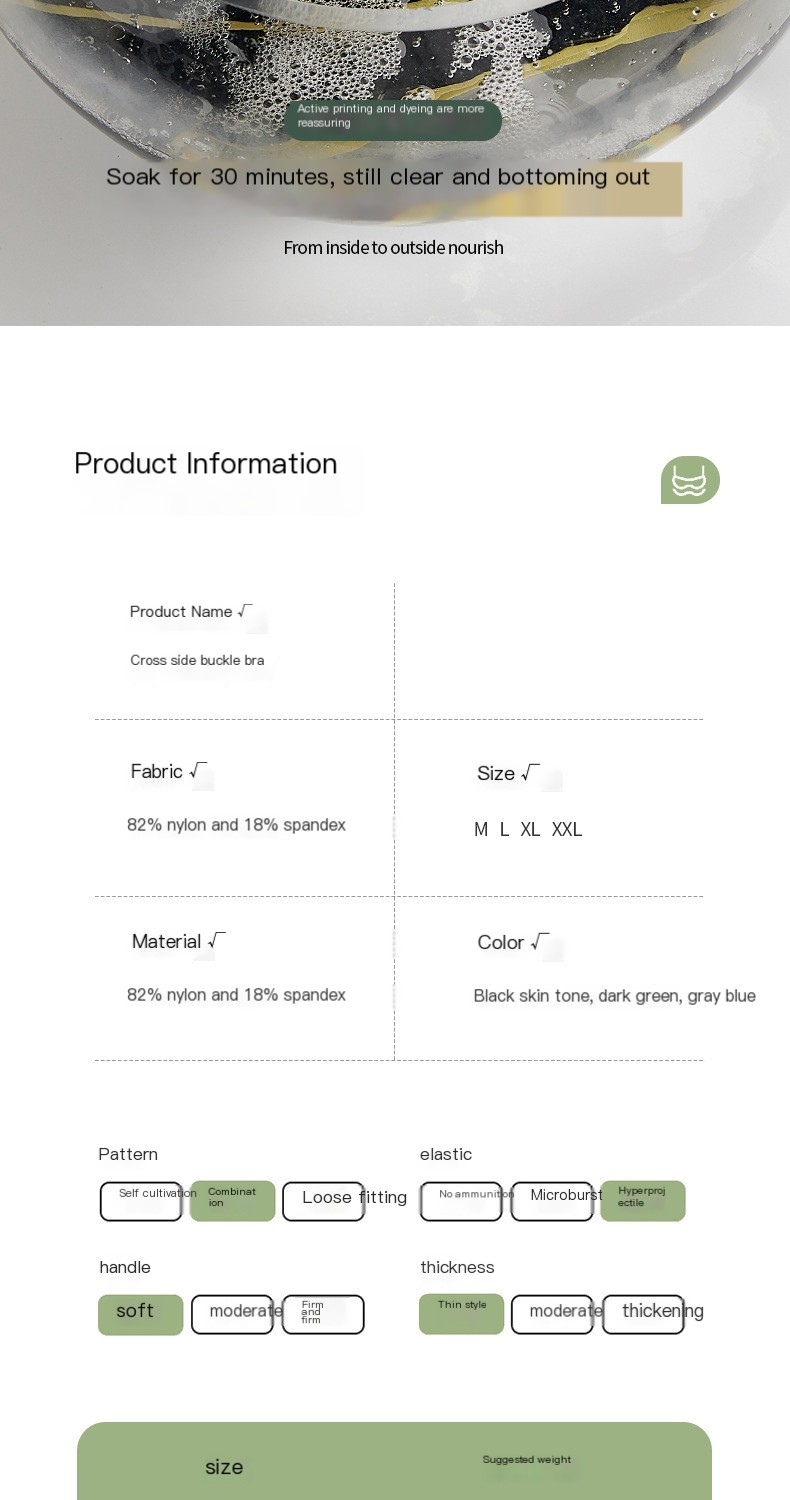Click the green bra icon badge
Viewport: 790px width, 1500px height.
click(x=690, y=480)
